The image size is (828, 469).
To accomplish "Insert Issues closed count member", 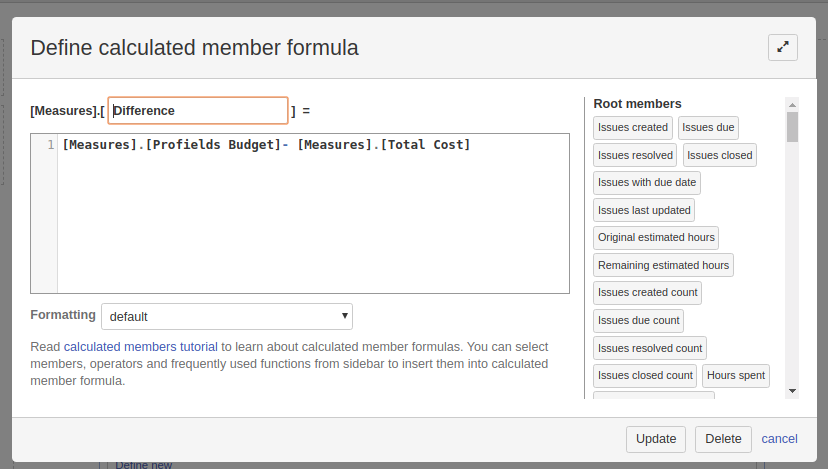I will 645,376.
